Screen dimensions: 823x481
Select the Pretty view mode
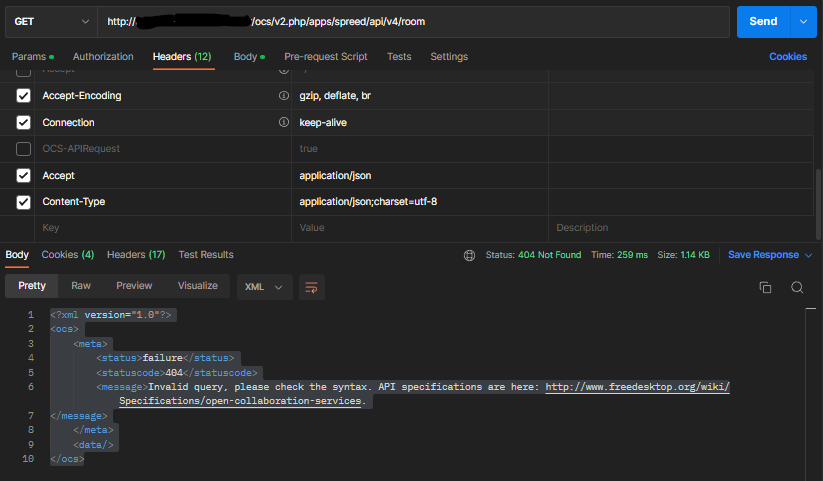(32, 286)
